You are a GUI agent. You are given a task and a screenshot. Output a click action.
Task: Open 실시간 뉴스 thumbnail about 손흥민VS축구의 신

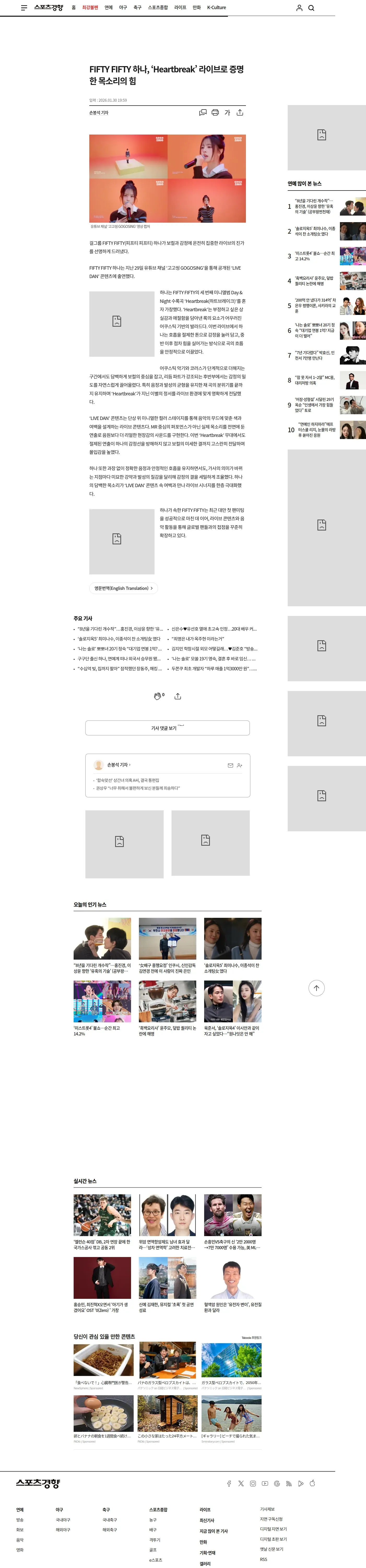tap(233, 1215)
